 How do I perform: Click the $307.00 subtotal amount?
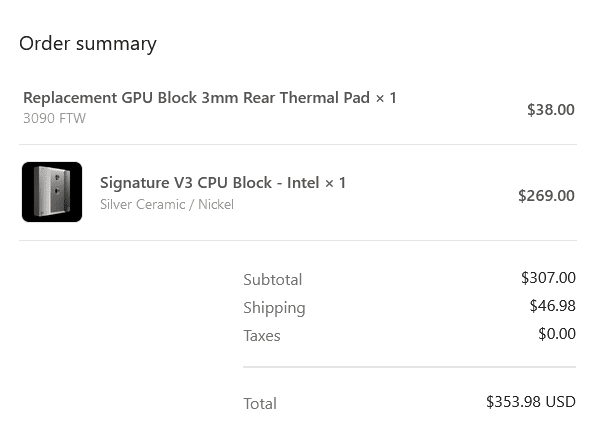548,278
